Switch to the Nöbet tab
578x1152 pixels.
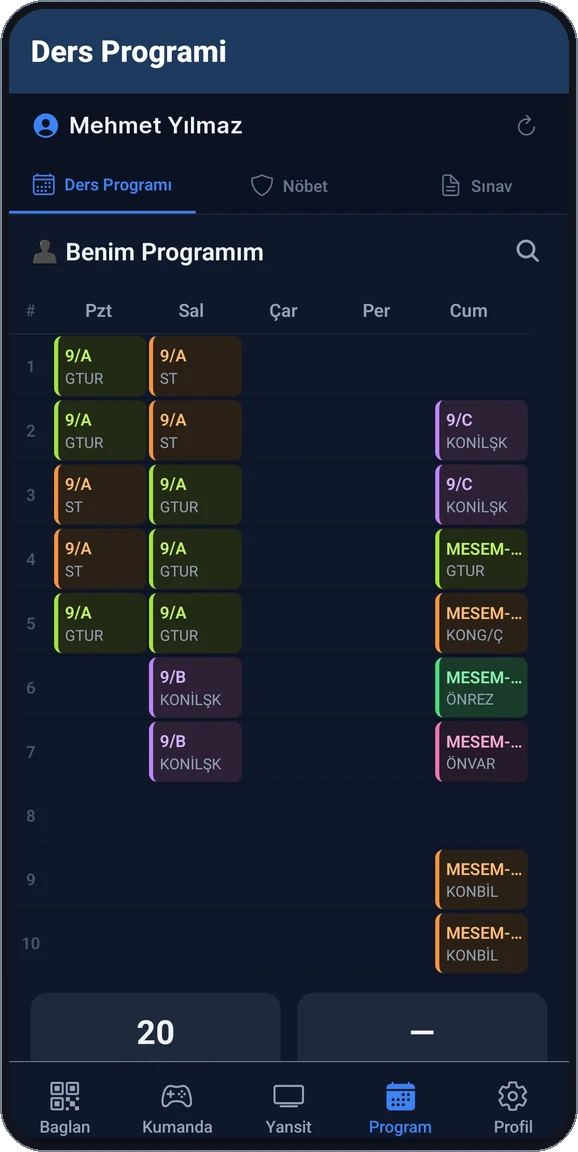(x=289, y=185)
